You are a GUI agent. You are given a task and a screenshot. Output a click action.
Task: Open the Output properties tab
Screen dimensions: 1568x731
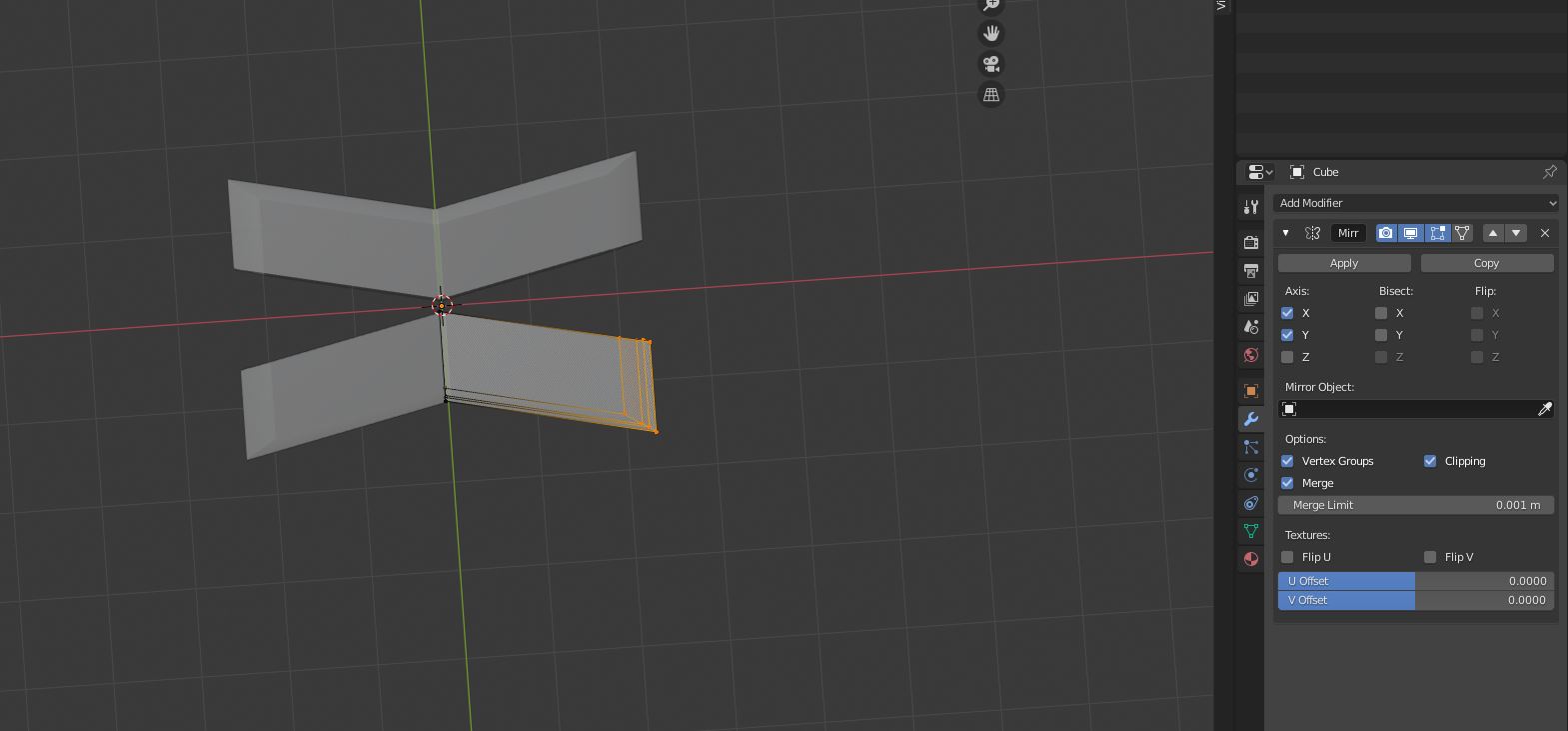(1251, 270)
